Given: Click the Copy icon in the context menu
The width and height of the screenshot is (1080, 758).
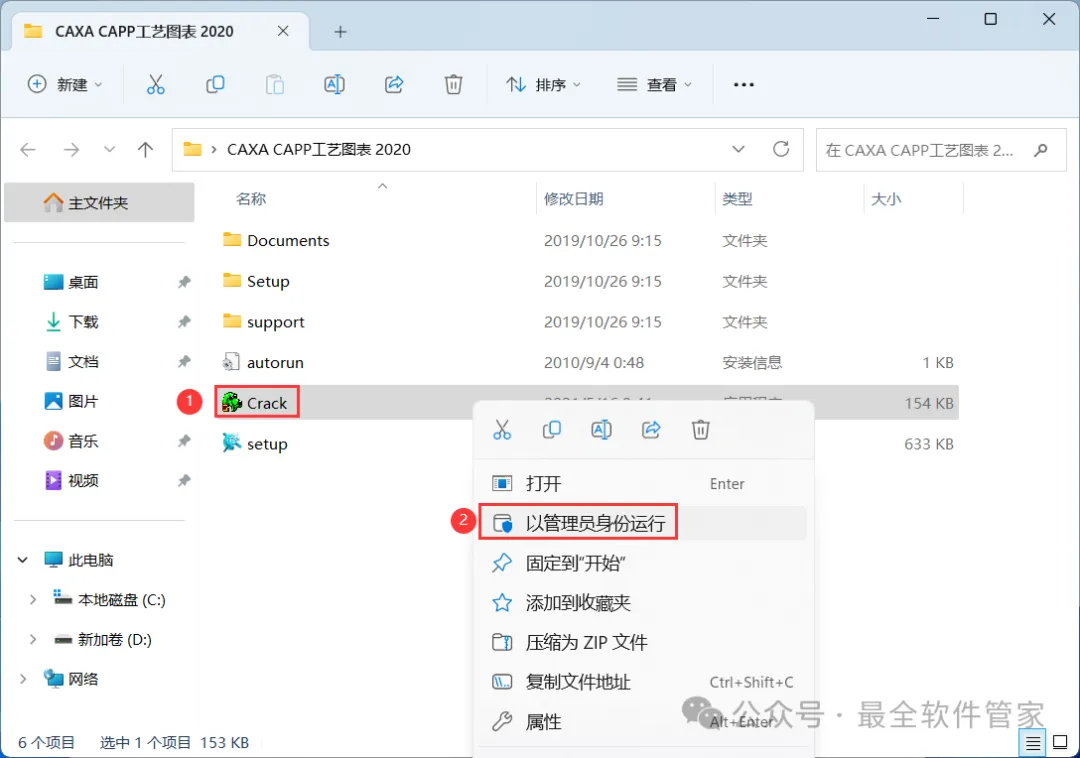Looking at the screenshot, I should click(552, 430).
